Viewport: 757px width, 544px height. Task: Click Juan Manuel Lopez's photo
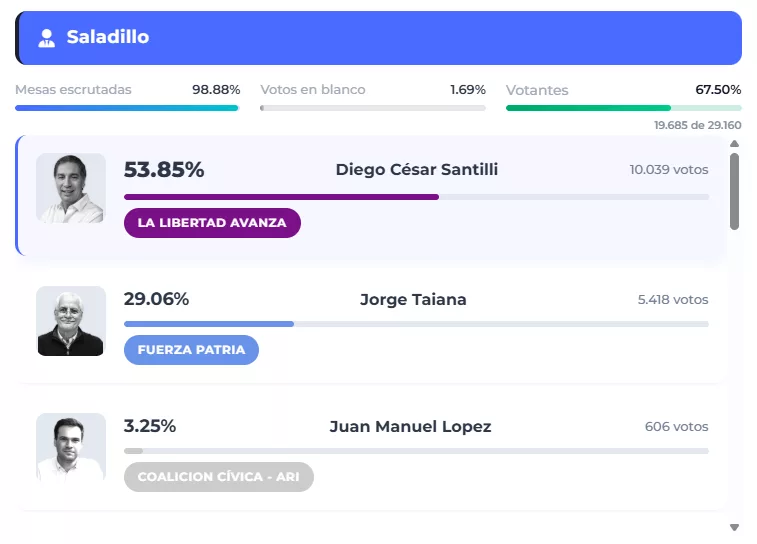71,447
